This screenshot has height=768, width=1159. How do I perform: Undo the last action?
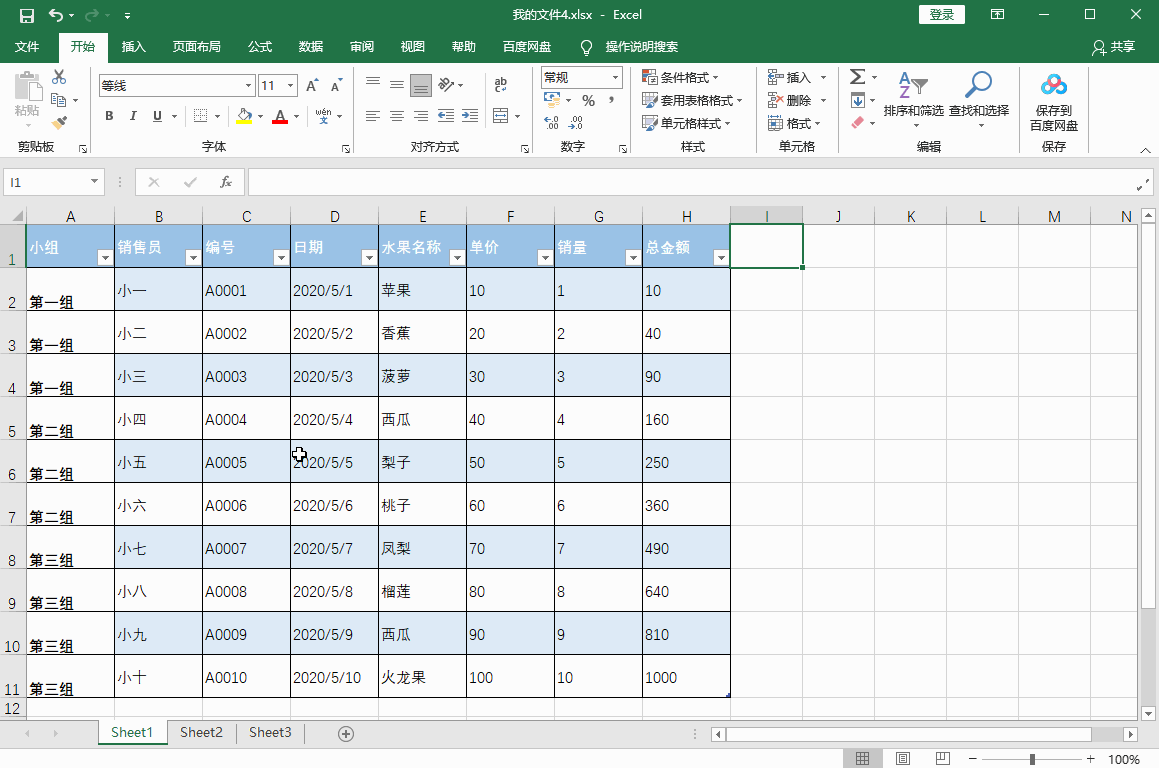point(56,15)
